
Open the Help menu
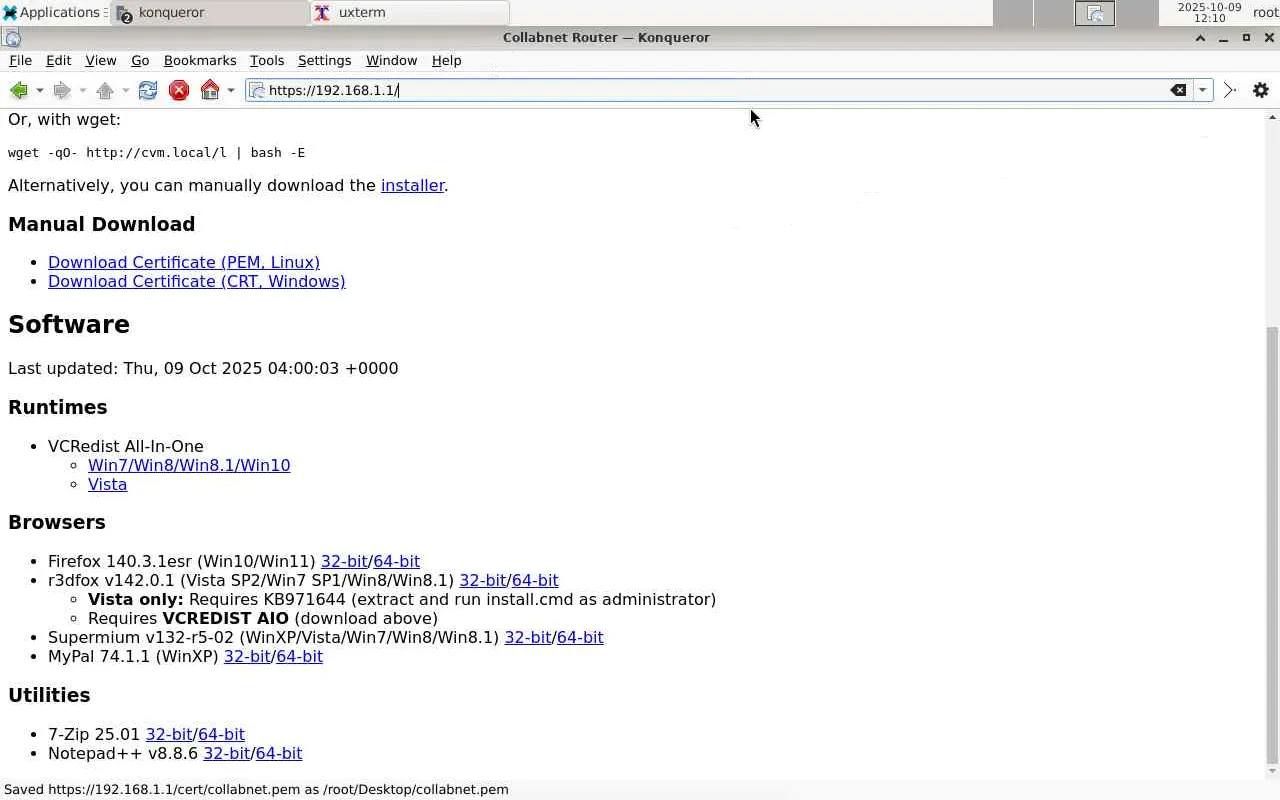[x=446, y=61]
